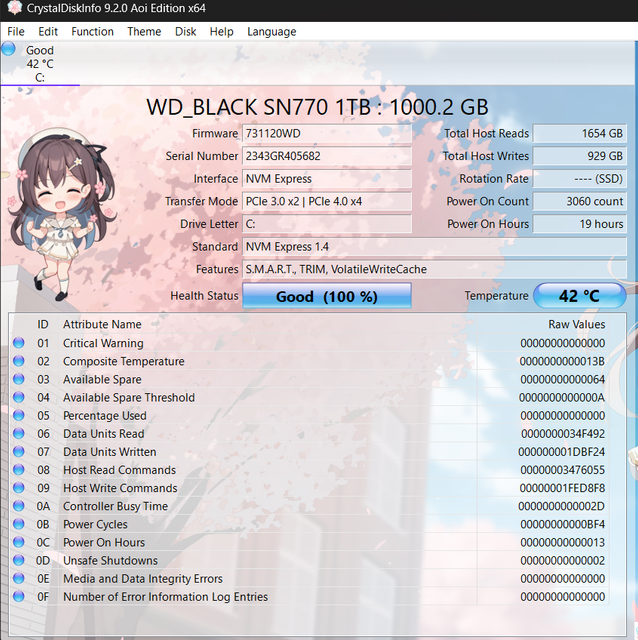Click status orb for Media and Data Integrity Errors
The height and width of the screenshot is (640, 638).
coord(19,578)
